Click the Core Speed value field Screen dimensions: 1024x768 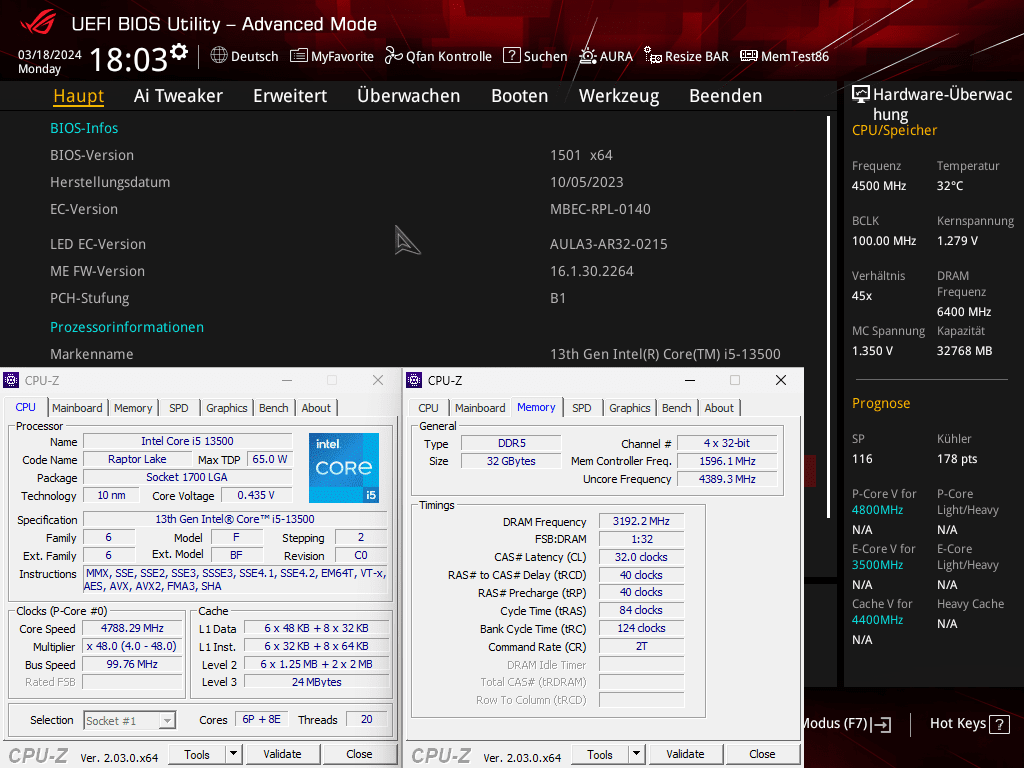(132, 628)
